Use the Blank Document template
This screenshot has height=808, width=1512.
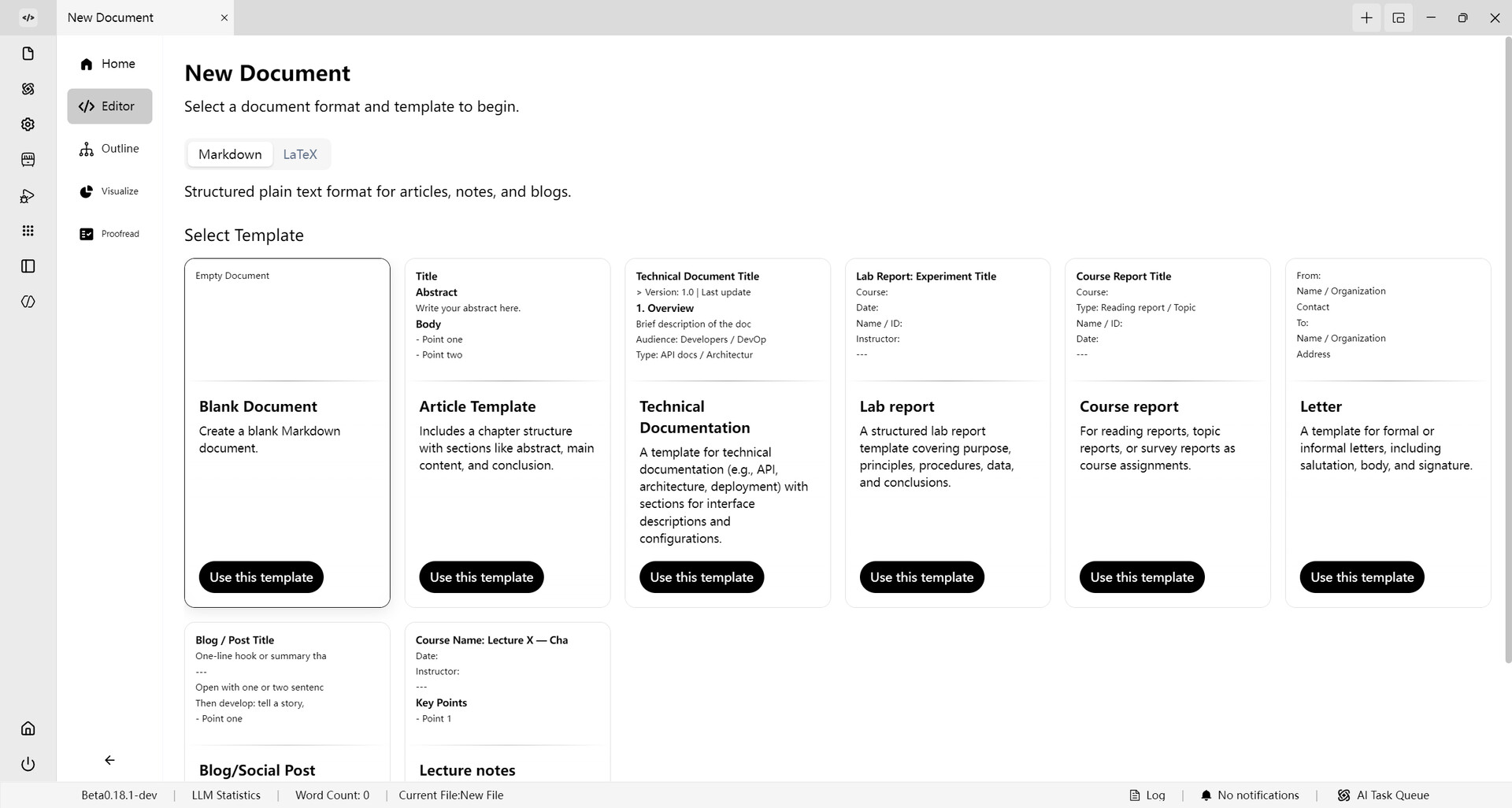pos(261,577)
